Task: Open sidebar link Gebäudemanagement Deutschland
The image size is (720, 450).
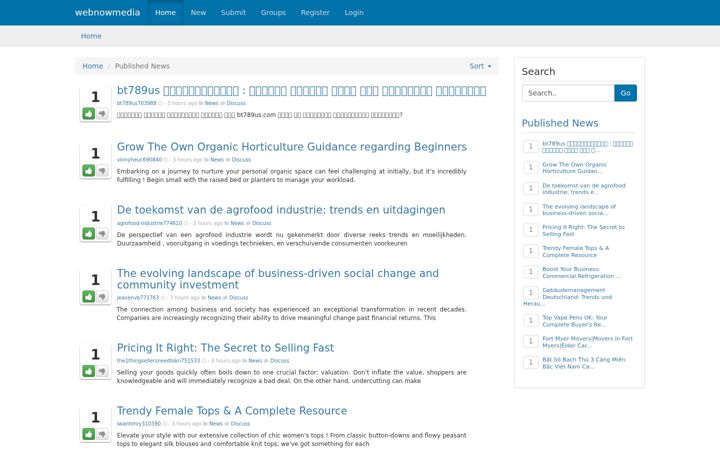Action: [x=577, y=294]
